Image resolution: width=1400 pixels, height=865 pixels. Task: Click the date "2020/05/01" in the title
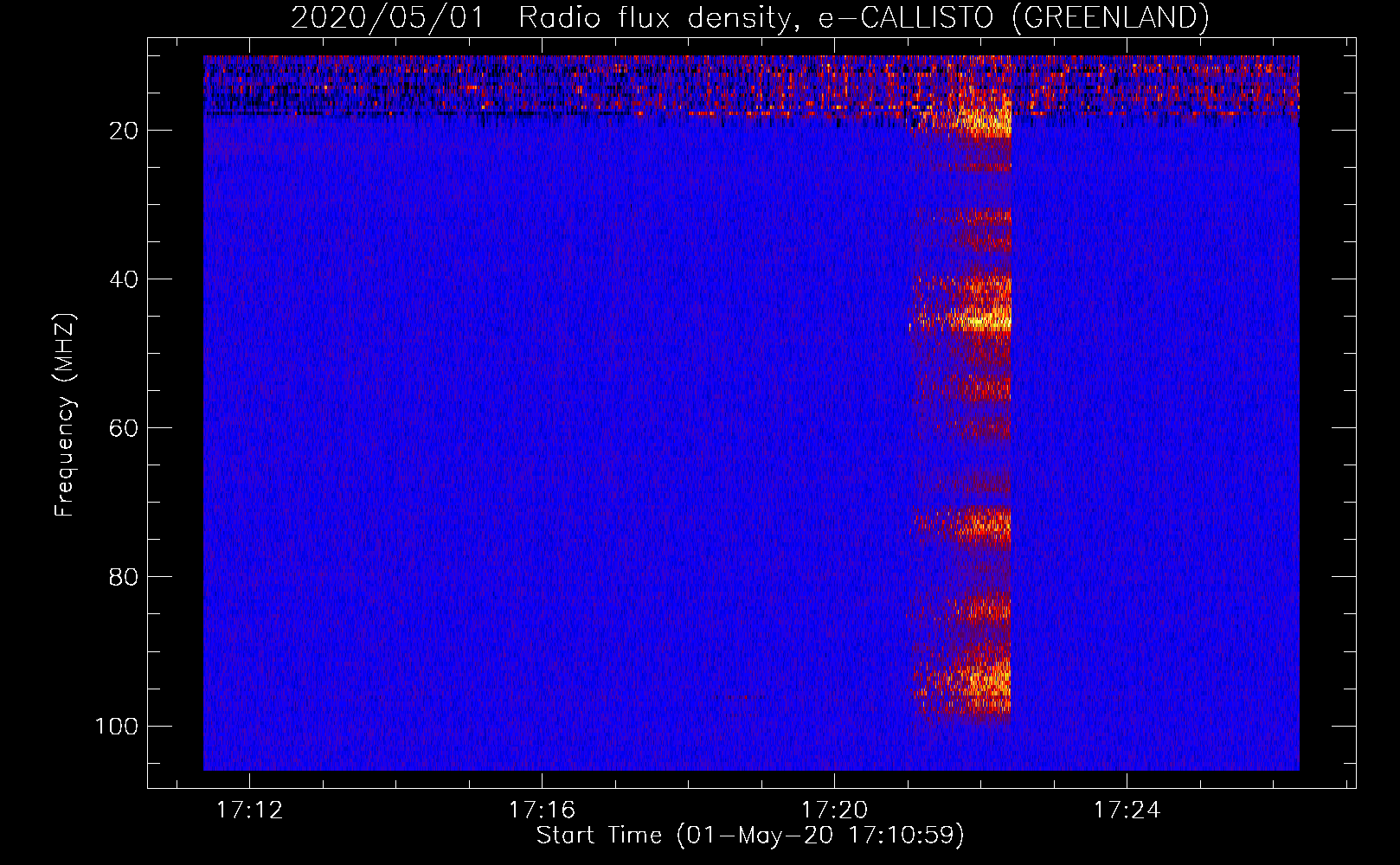pyautogui.click(x=388, y=17)
